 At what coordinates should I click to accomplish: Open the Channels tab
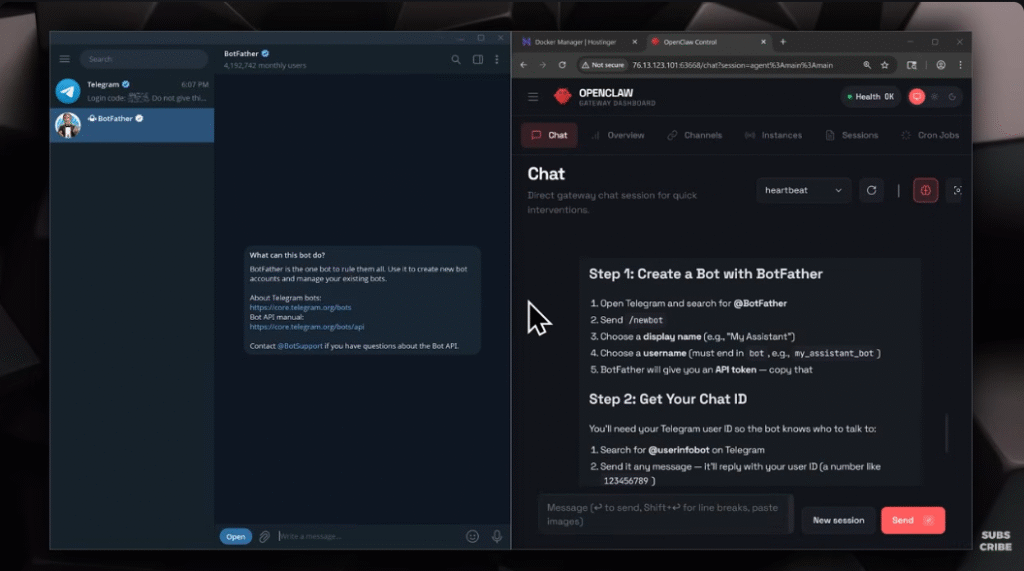click(x=695, y=135)
